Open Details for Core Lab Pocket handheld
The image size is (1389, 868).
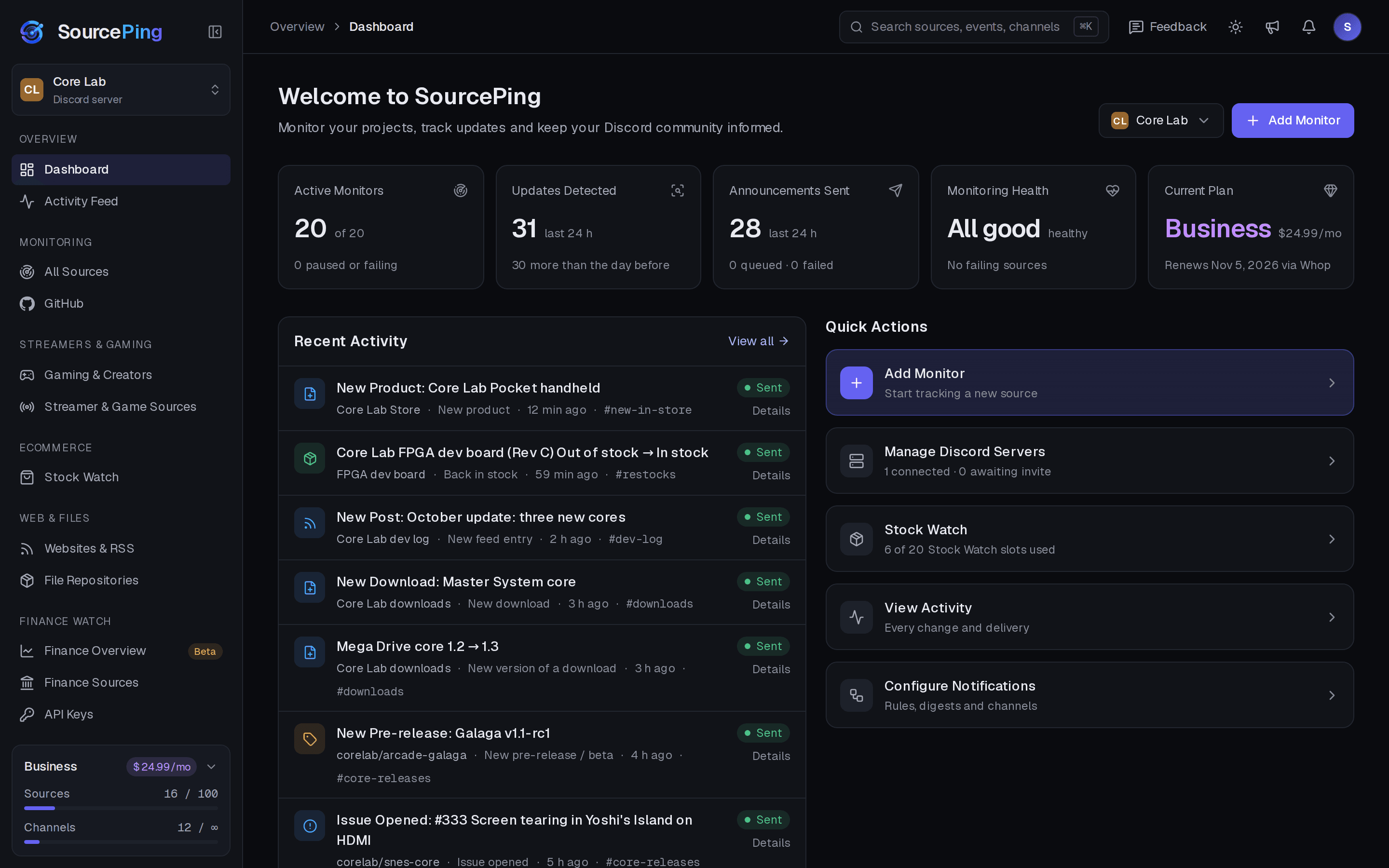click(771, 410)
